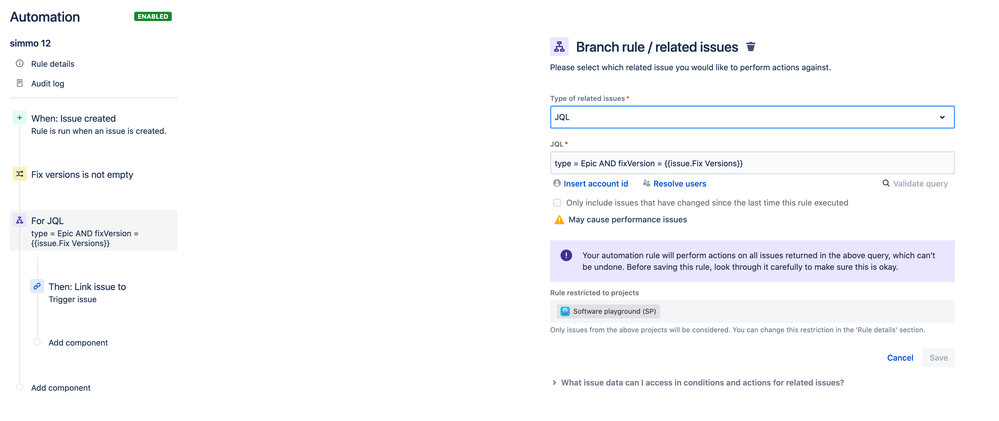Click into the JQL query input field
The height and width of the screenshot is (421, 999).
pos(752,163)
